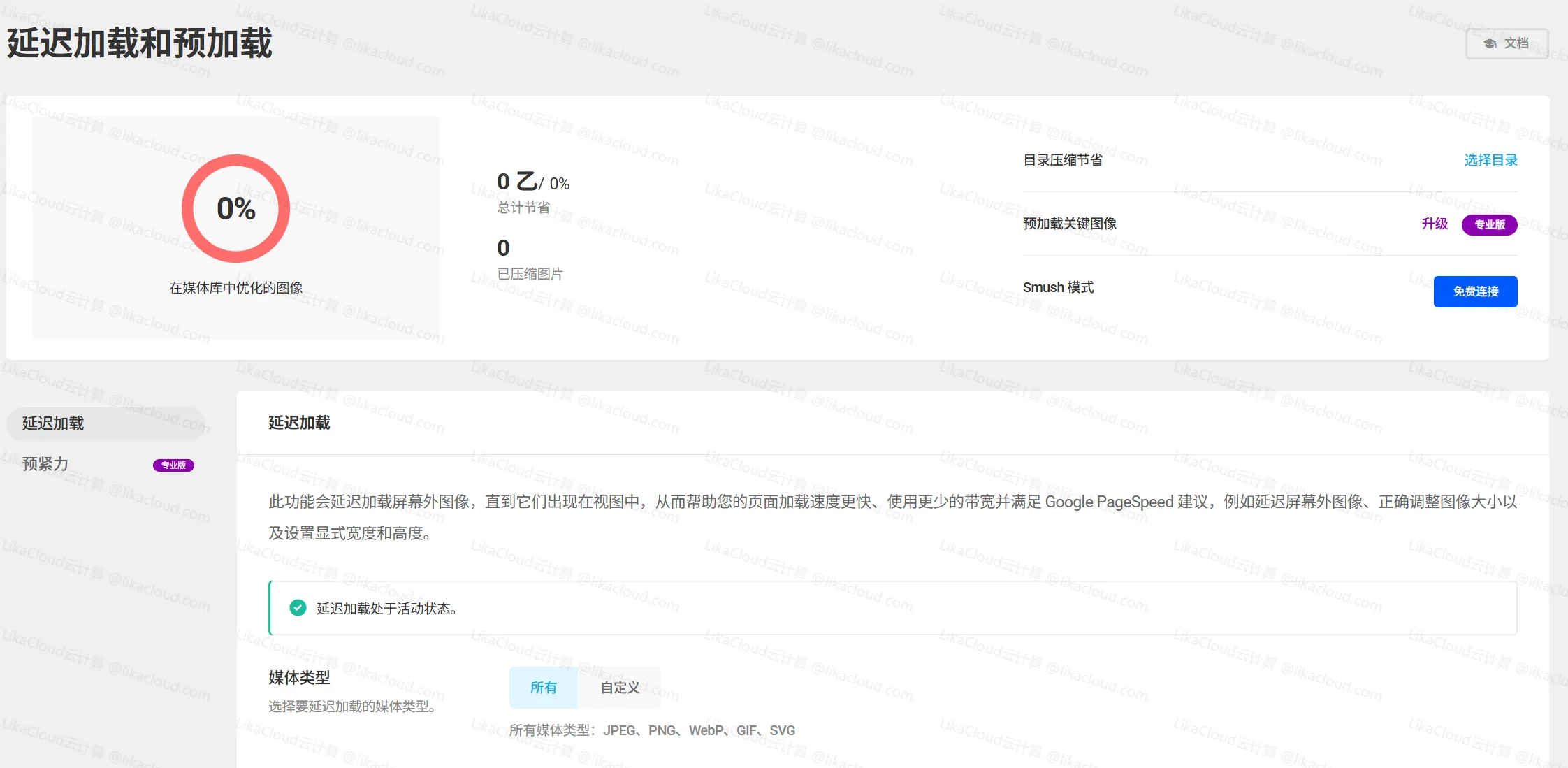Click the 文档 documentation button
The width and height of the screenshot is (1568, 768).
click(x=1507, y=43)
